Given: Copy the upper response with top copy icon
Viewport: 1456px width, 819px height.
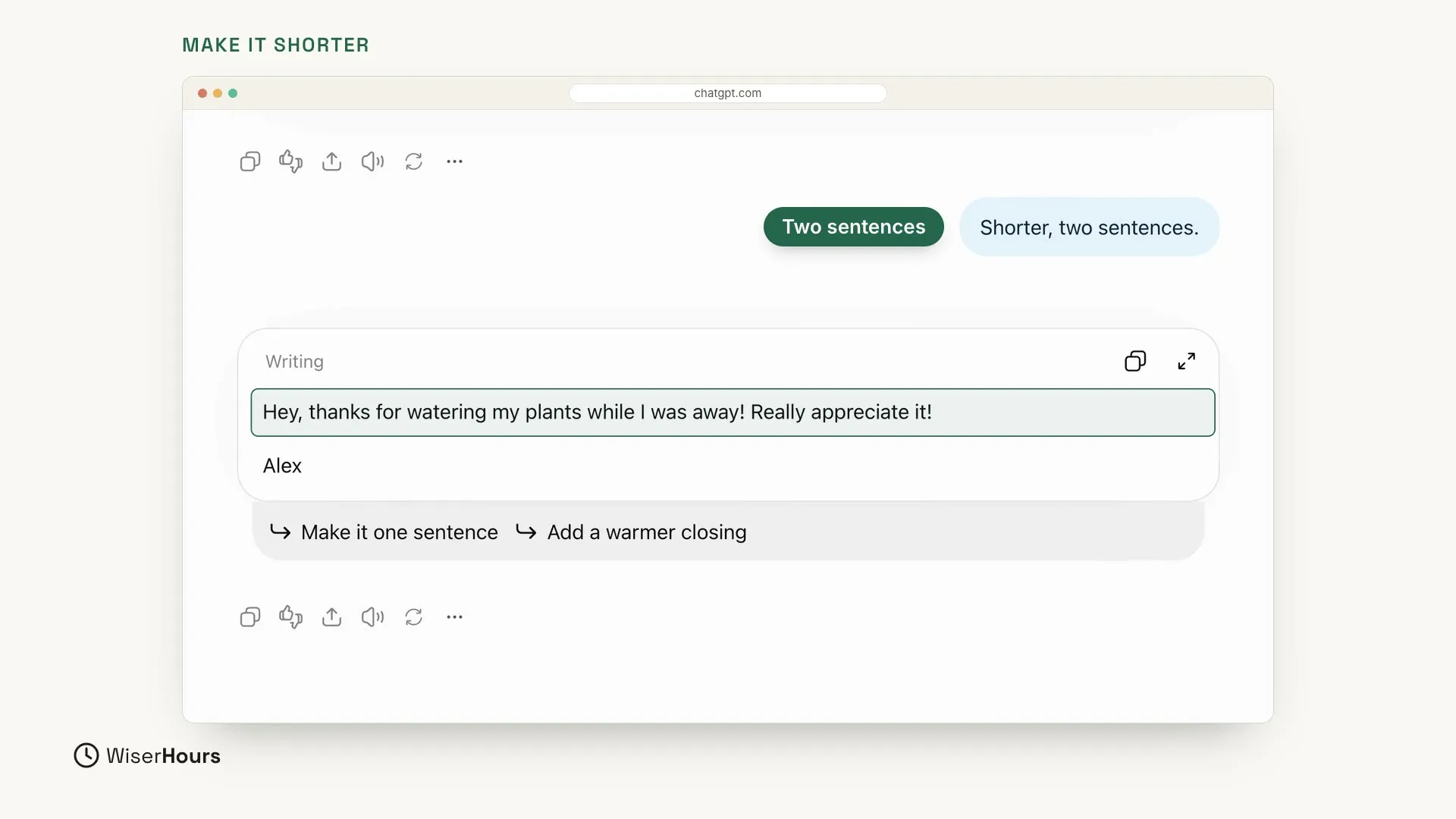Looking at the screenshot, I should pyautogui.click(x=250, y=162).
